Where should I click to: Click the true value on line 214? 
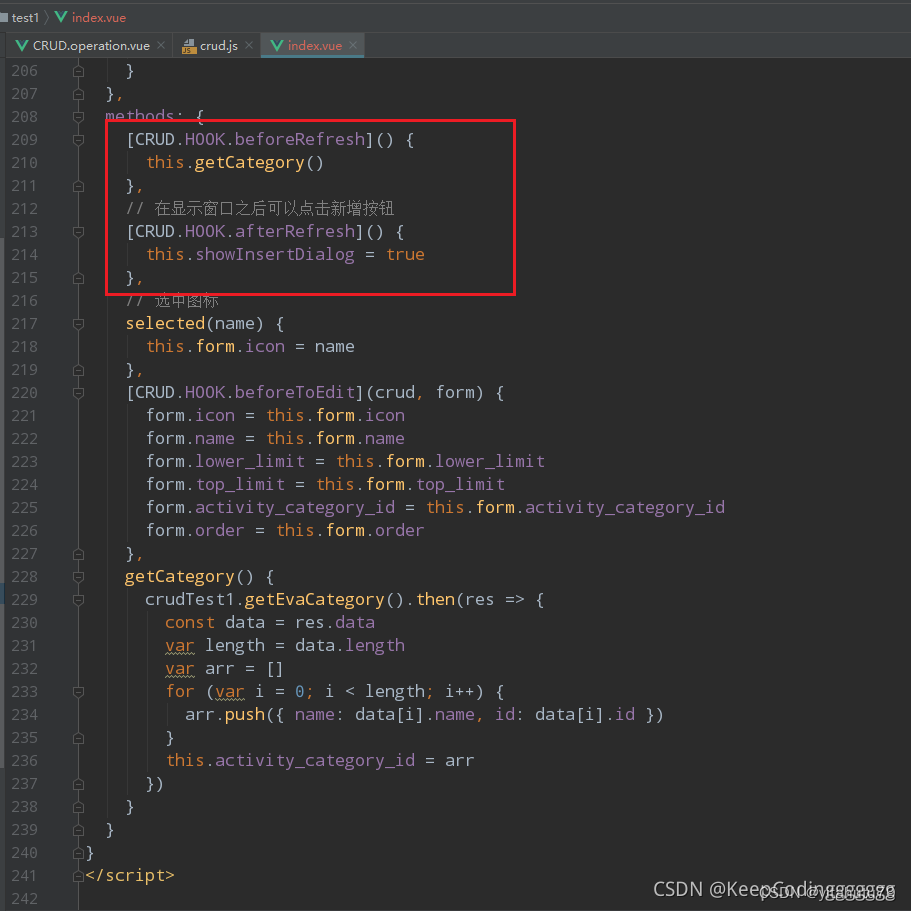pyautogui.click(x=405, y=254)
